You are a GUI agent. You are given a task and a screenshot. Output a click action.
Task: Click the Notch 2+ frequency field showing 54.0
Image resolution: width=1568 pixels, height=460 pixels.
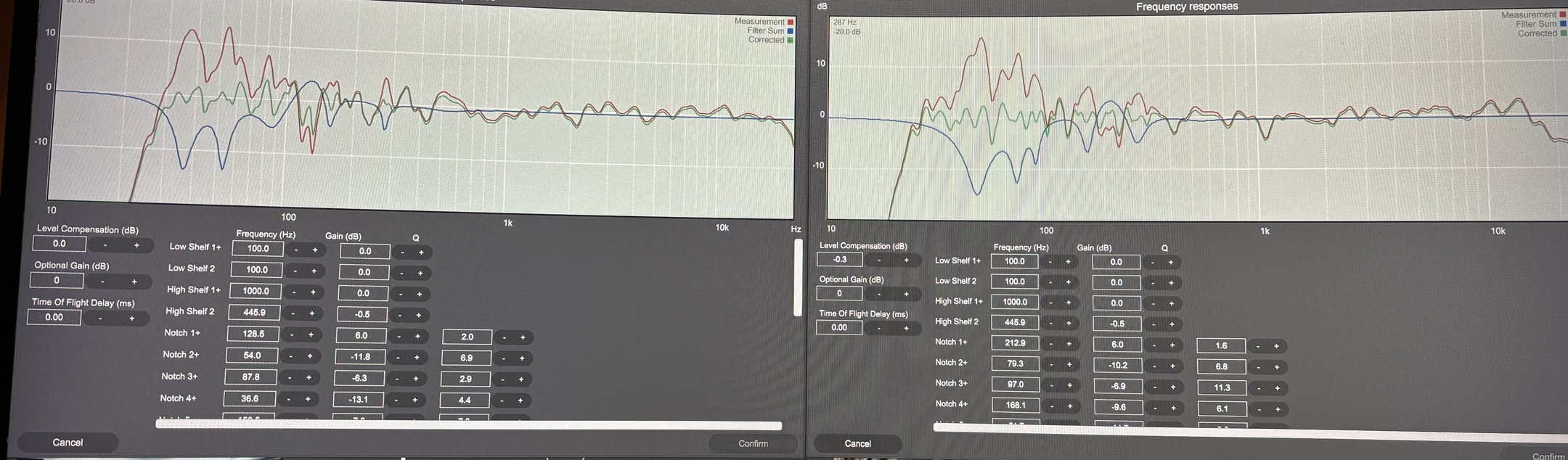pyautogui.click(x=252, y=356)
